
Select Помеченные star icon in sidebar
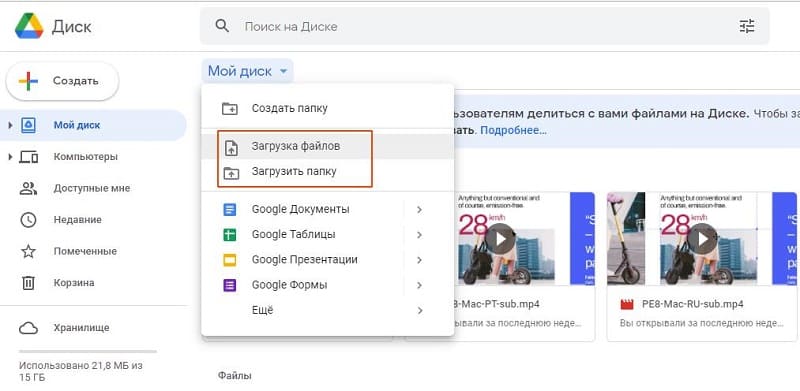click(x=28, y=251)
